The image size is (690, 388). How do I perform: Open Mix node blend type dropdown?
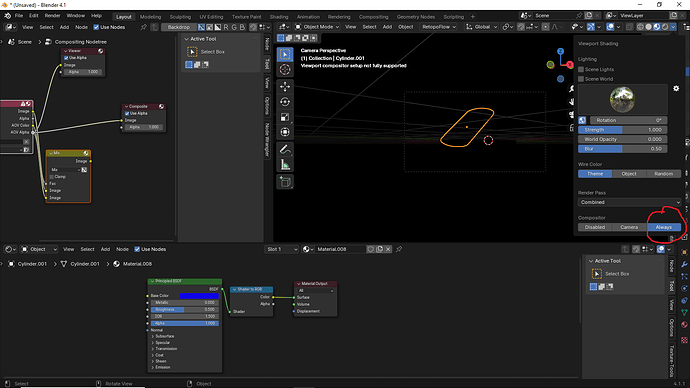[65, 170]
